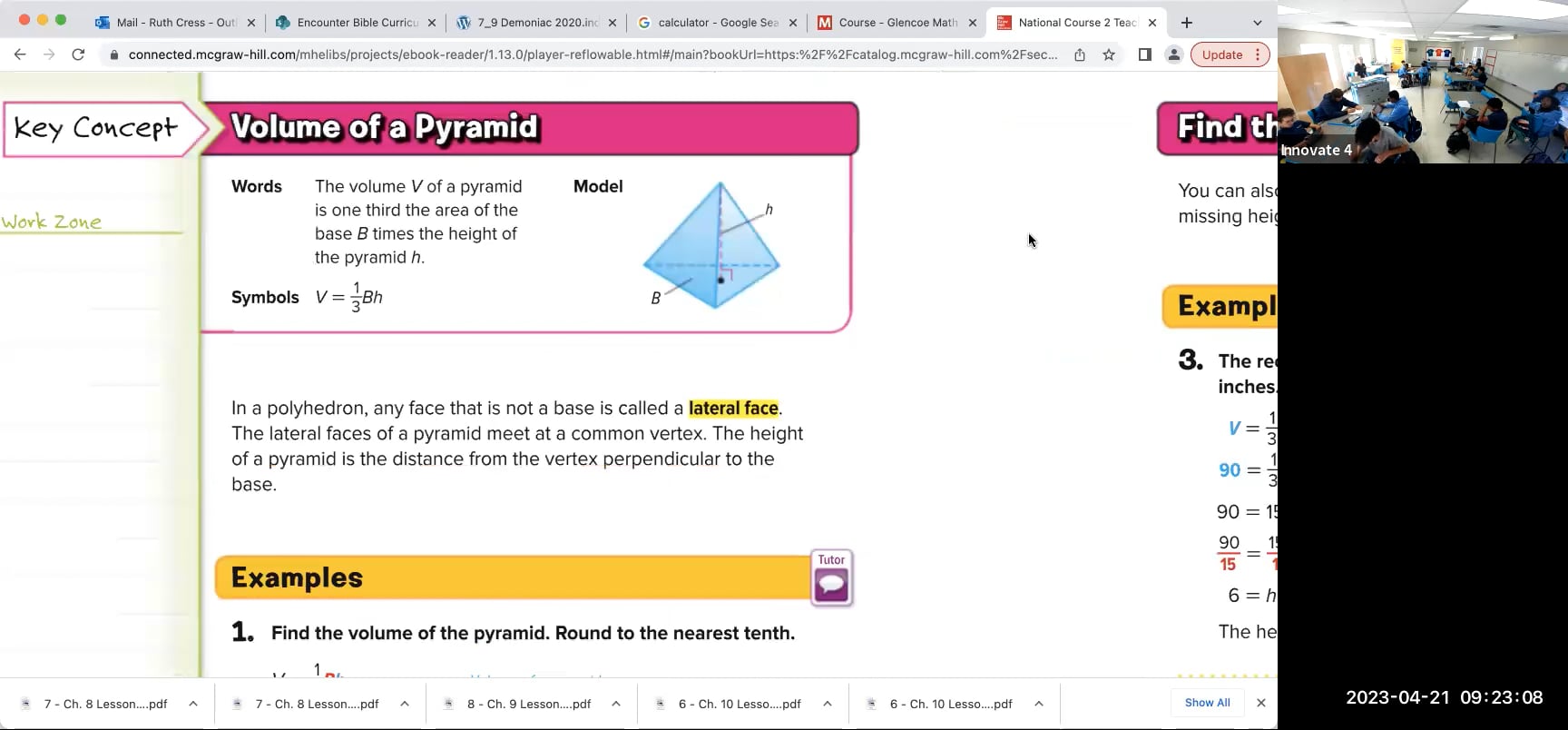
Task: Bookmark this page with the star icon
Action: [x=1109, y=54]
